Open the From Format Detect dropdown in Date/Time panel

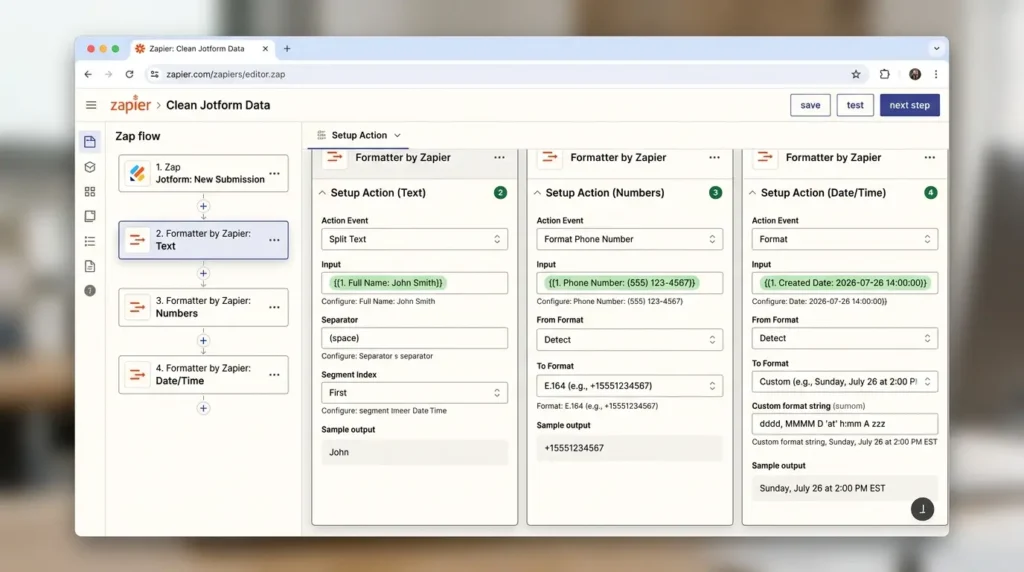[844, 338]
